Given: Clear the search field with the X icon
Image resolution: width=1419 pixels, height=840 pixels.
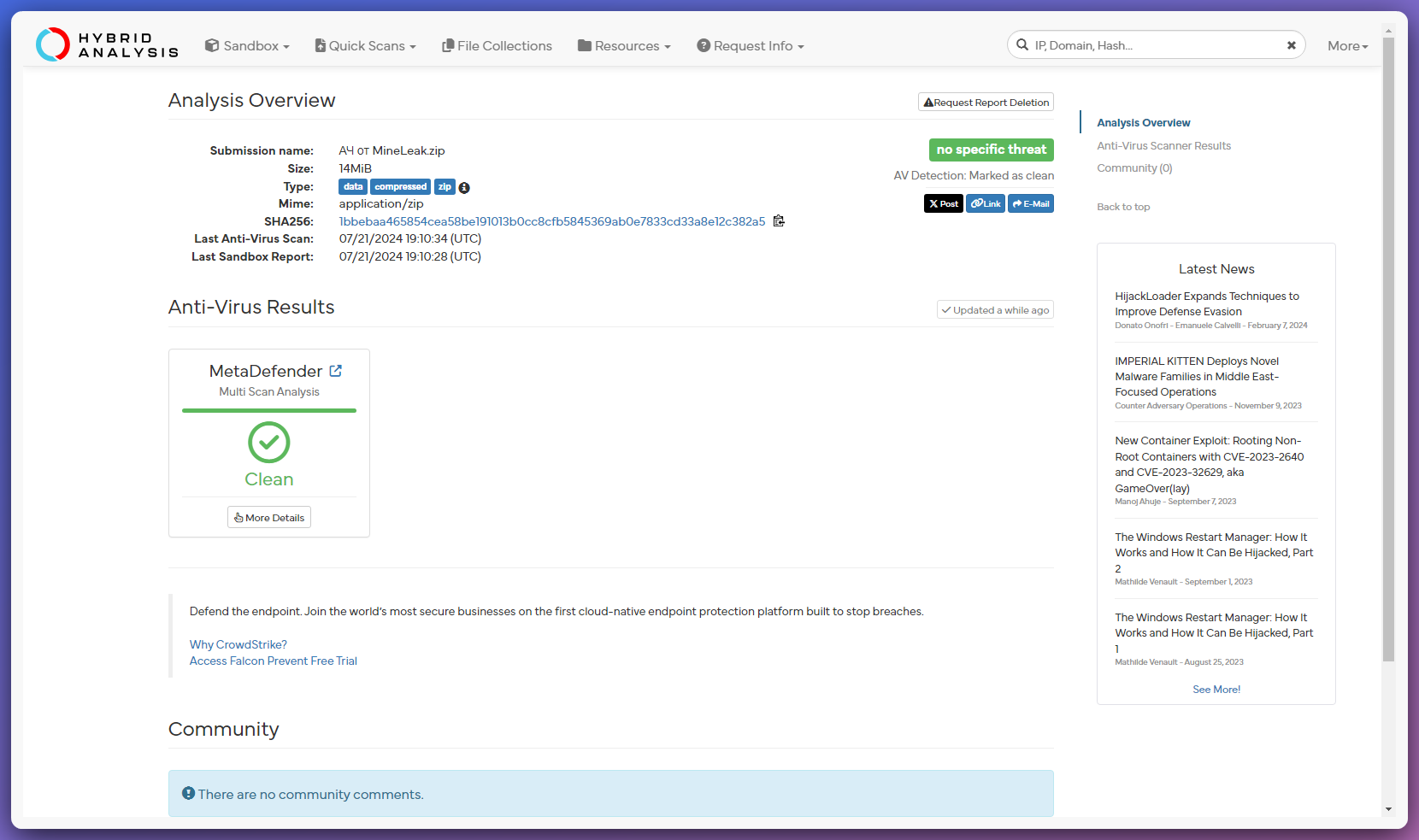Looking at the screenshot, I should point(1292,45).
